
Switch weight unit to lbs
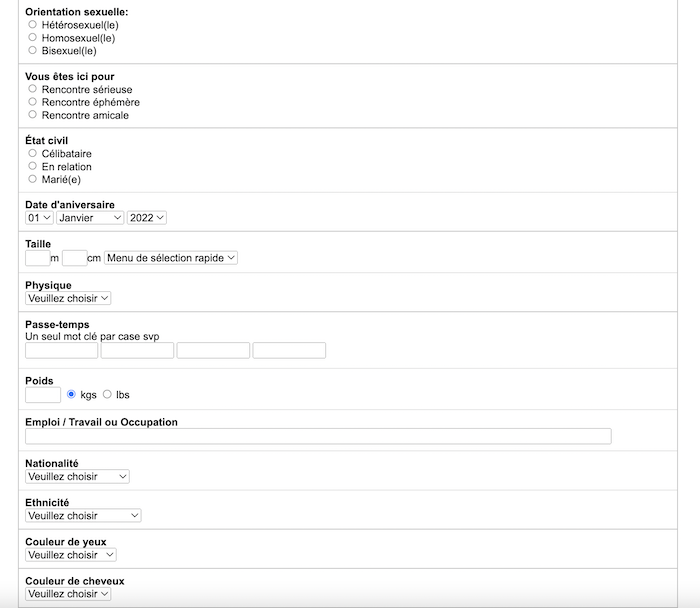coord(107,394)
